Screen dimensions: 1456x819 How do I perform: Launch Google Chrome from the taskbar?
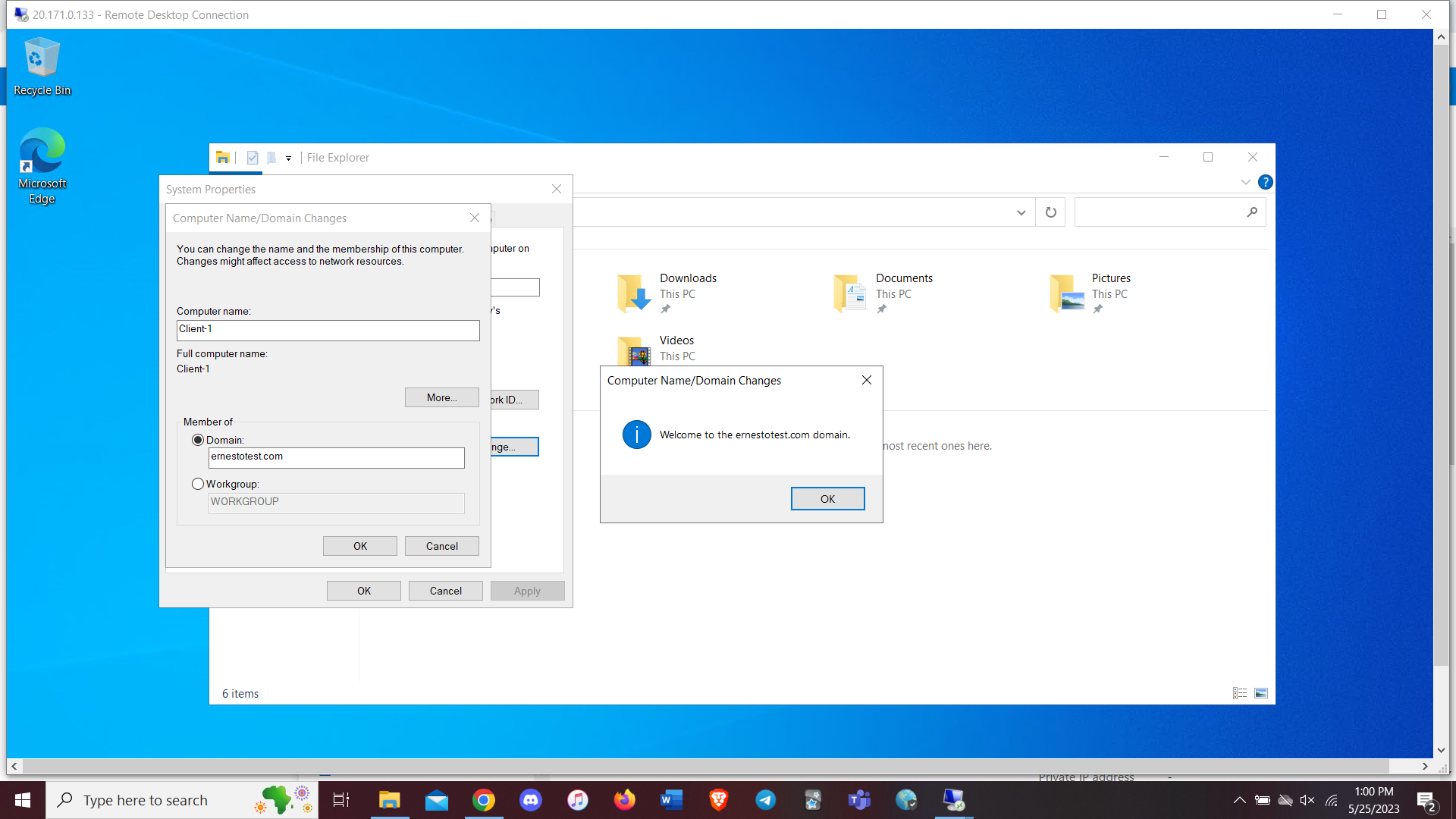click(483, 800)
